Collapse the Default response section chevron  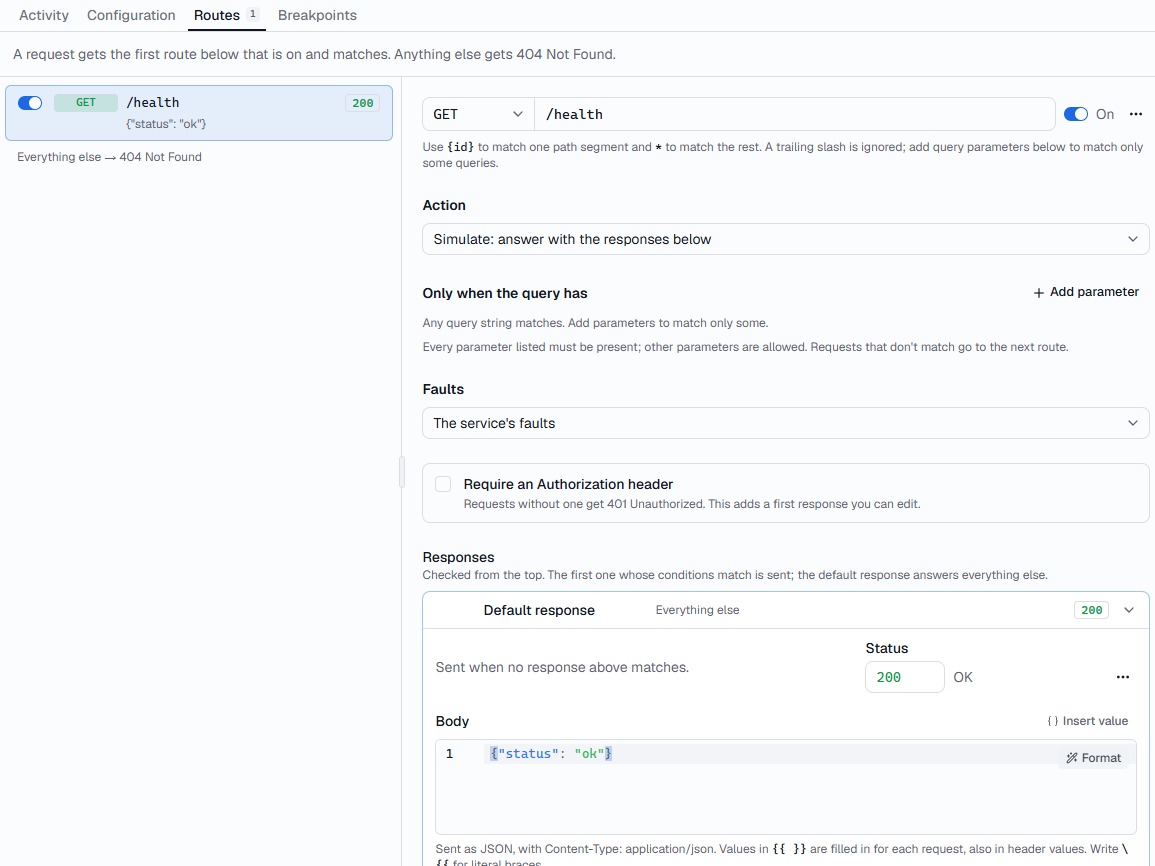(1128, 610)
